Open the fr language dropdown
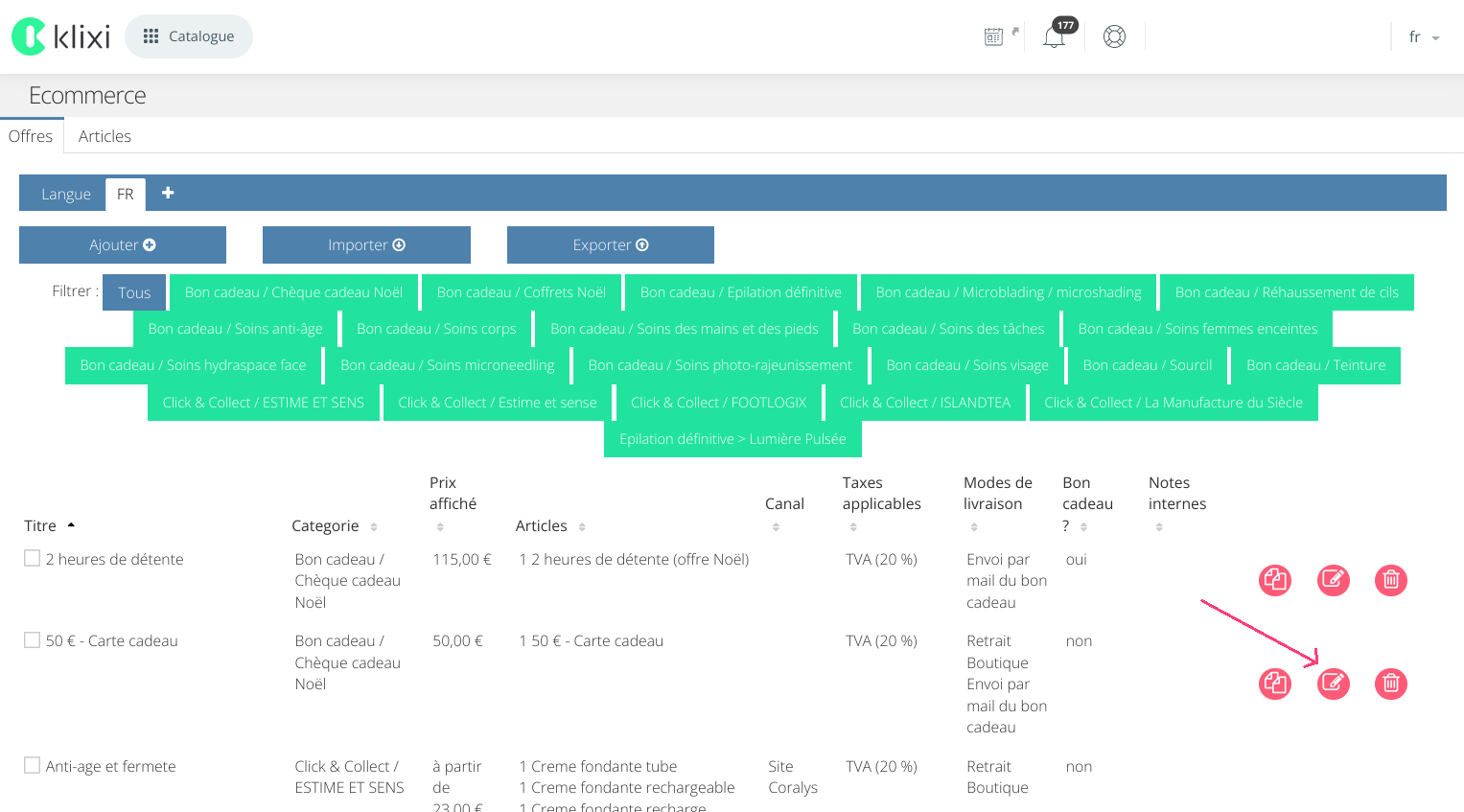1464x812 pixels. click(1424, 36)
